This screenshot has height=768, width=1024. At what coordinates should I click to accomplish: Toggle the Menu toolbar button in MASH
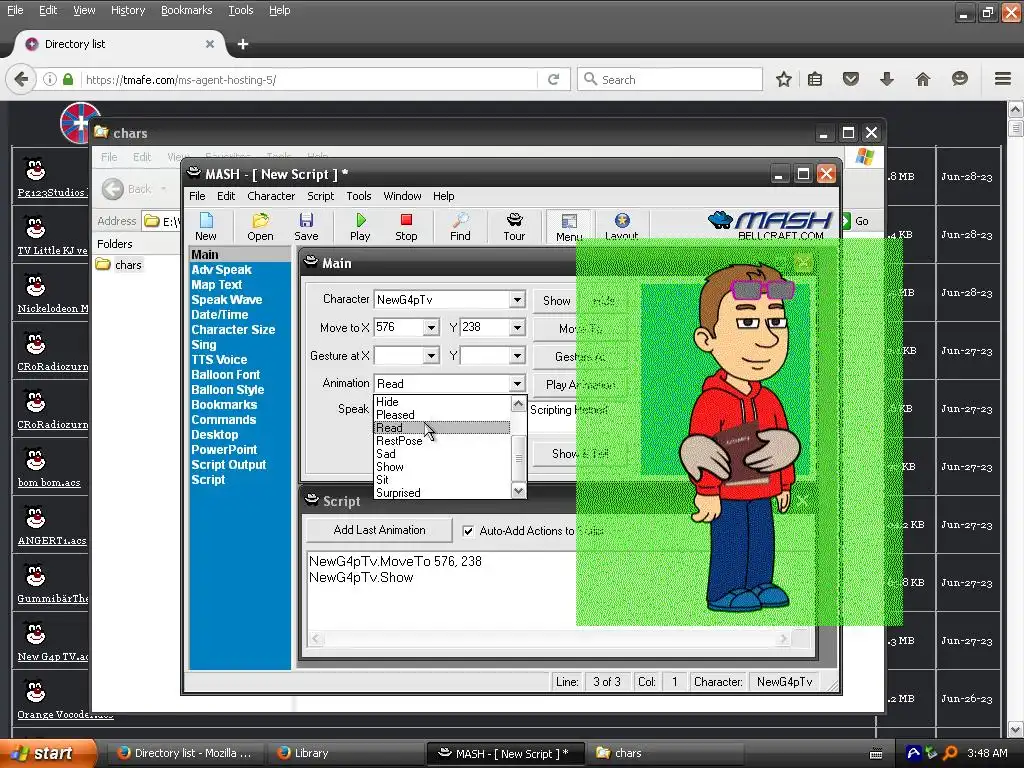(x=569, y=227)
